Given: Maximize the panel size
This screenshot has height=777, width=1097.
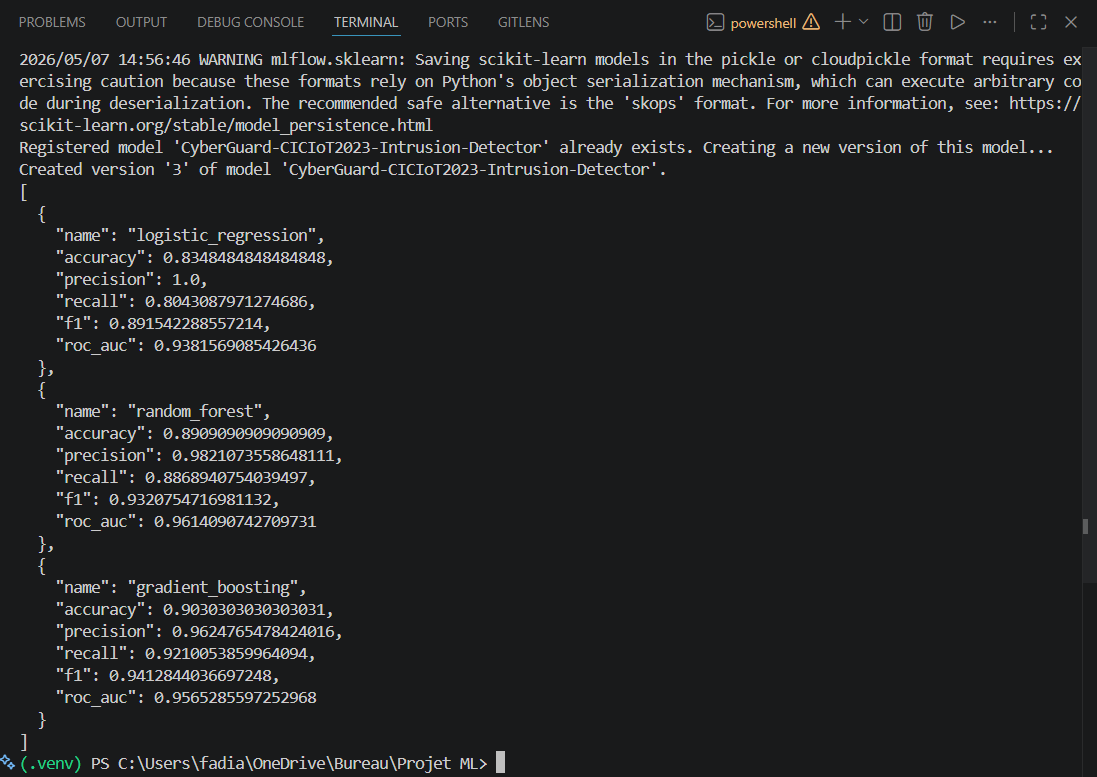Looking at the screenshot, I should pos(1038,22).
